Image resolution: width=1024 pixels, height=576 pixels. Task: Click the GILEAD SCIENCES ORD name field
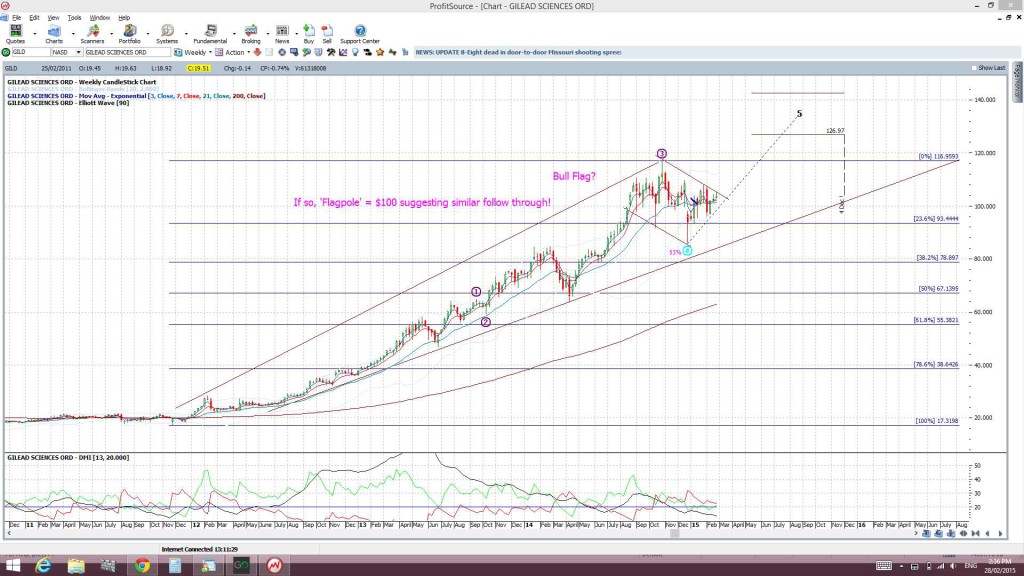[x=127, y=52]
